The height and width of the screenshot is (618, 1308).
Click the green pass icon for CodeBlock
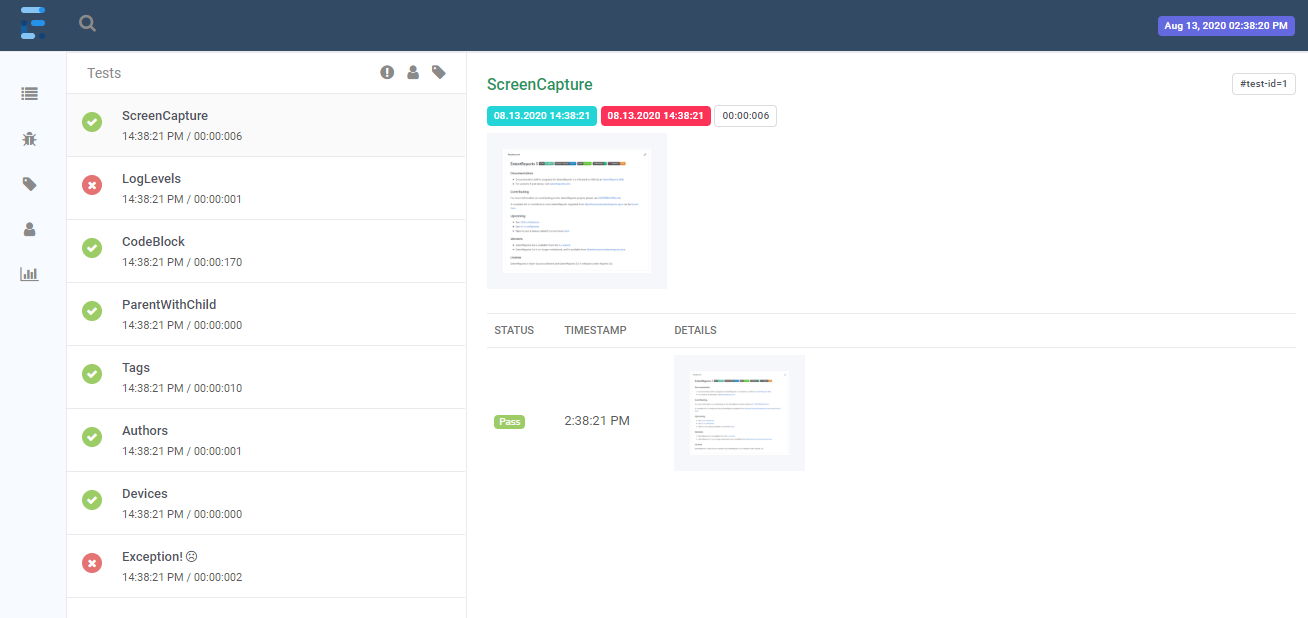(x=92, y=248)
